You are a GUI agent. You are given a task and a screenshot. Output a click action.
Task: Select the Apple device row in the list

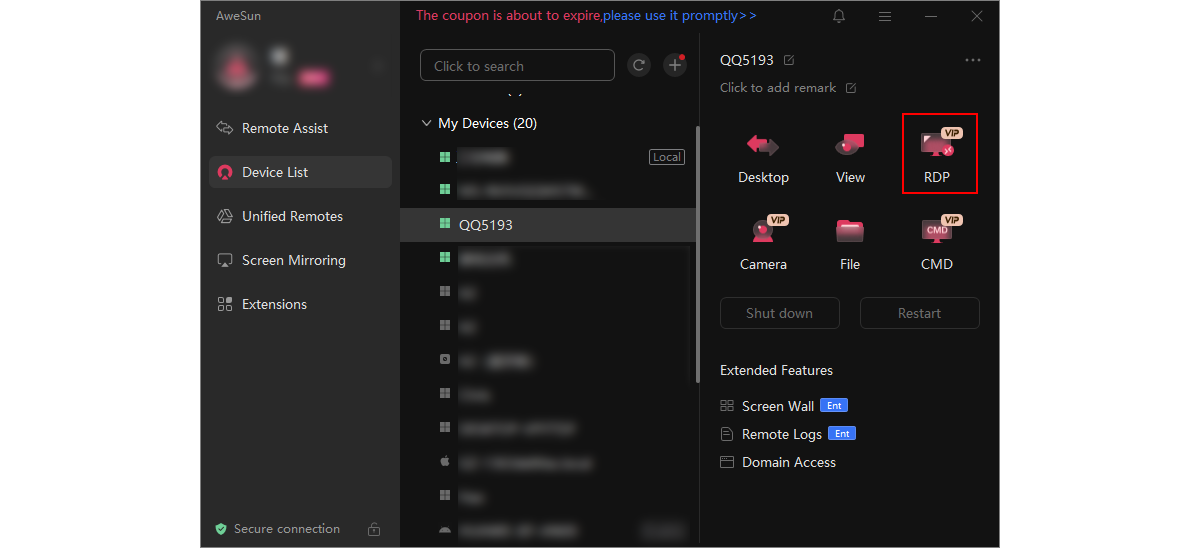(x=547, y=463)
